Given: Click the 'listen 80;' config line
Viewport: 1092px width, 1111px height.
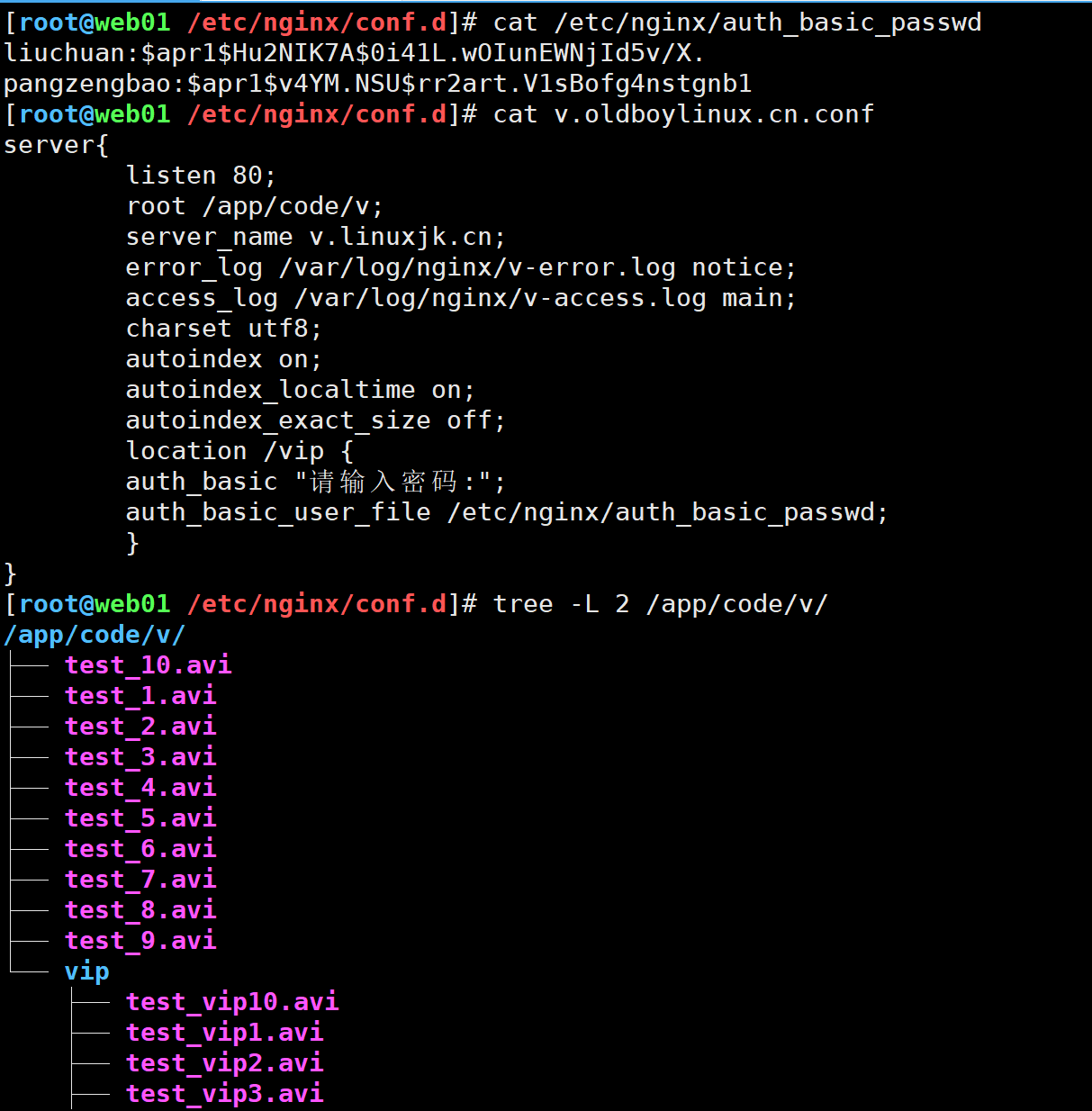Looking at the screenshot, I should [201, 176].
